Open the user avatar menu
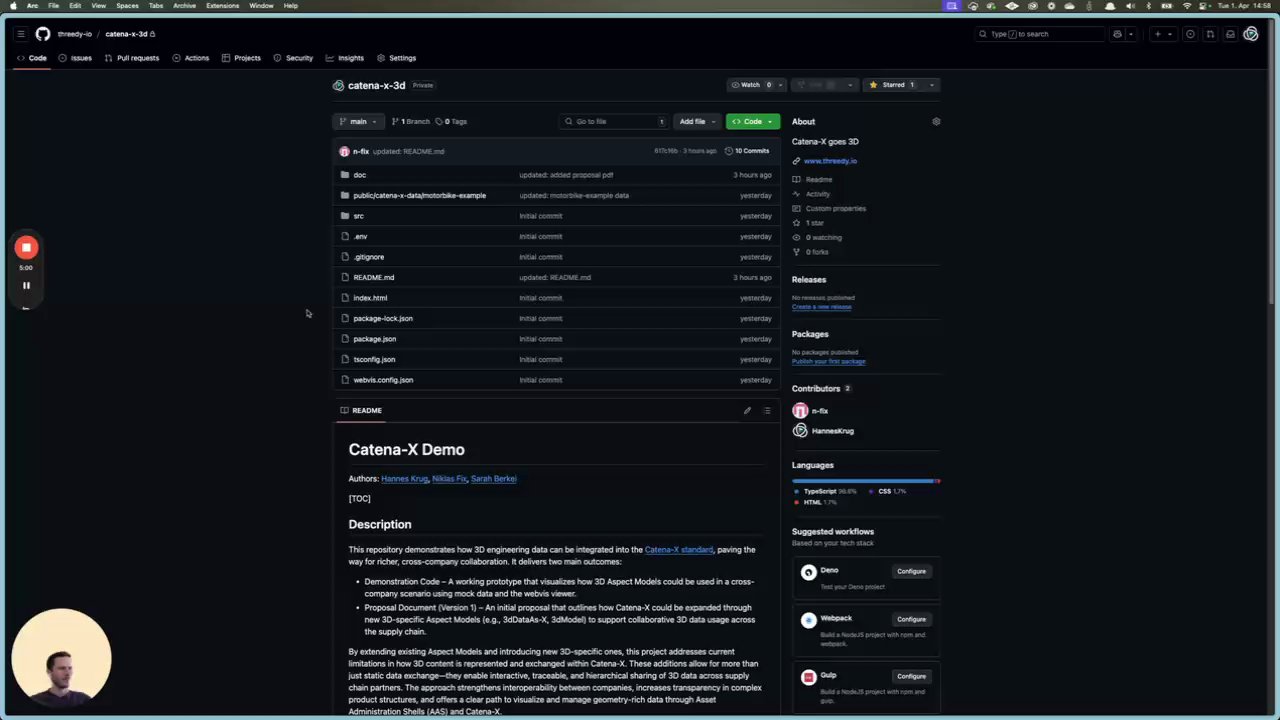This screenshot has width=1280, height=720. (x=1250, y=34)
